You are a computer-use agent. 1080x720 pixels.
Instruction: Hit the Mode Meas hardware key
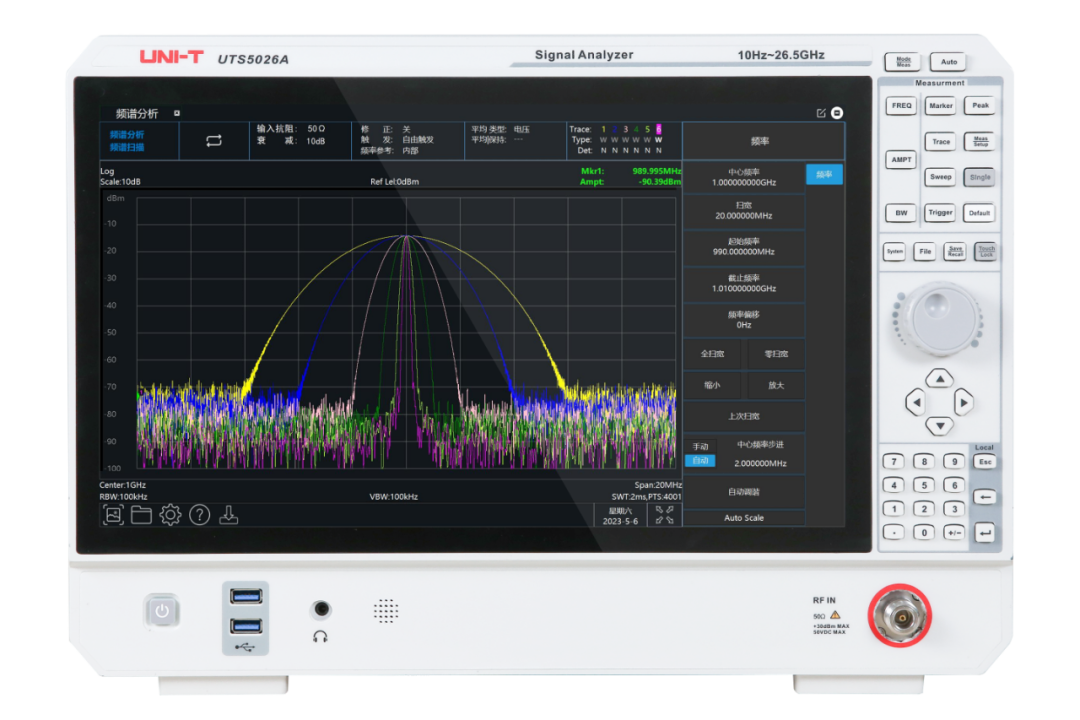tap(903, 61)
